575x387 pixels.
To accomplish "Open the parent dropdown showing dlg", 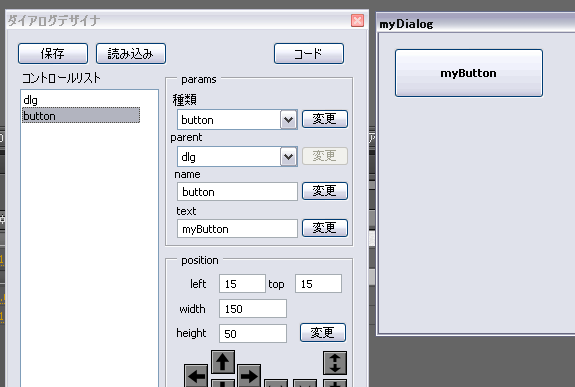I will [289, 157].
